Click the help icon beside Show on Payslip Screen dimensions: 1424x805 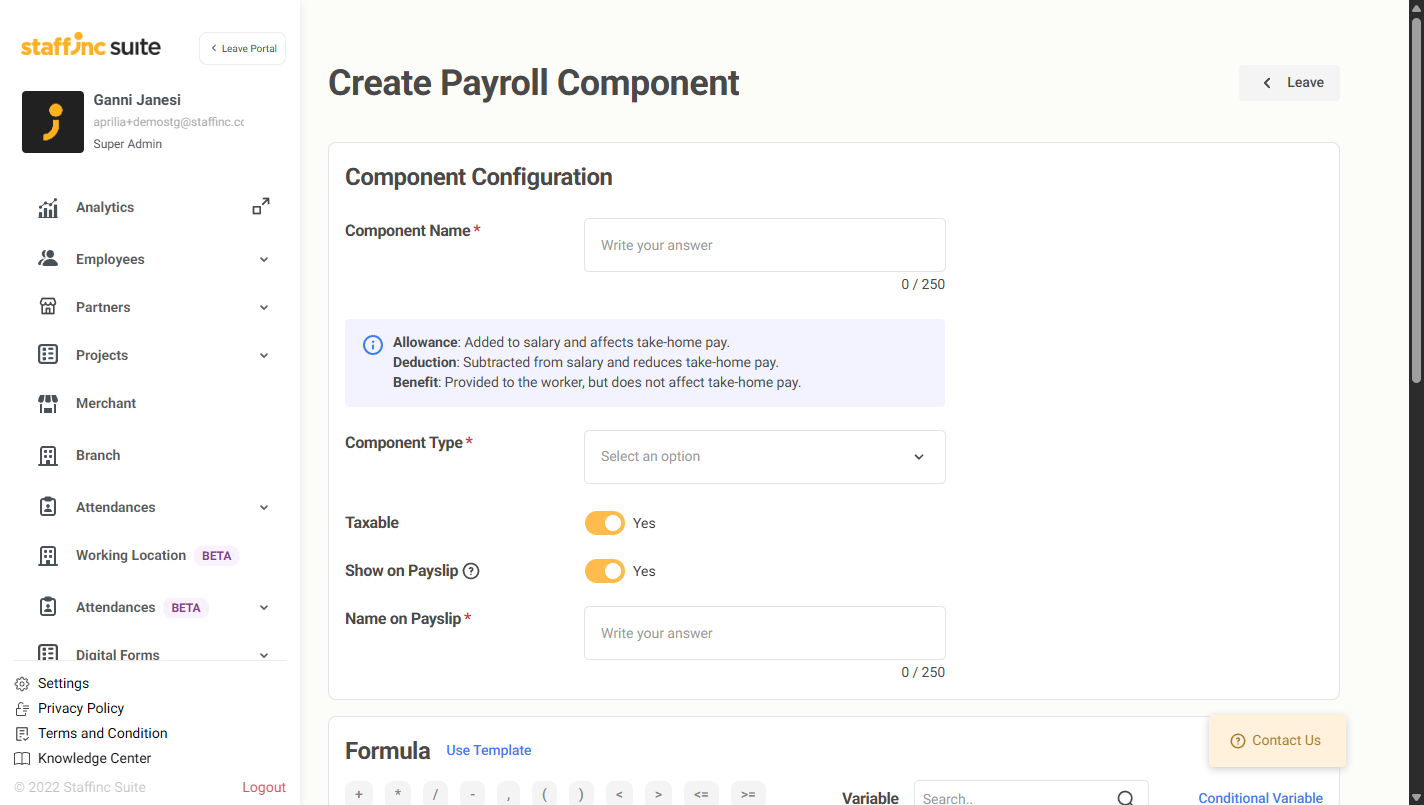coord(471,571)
